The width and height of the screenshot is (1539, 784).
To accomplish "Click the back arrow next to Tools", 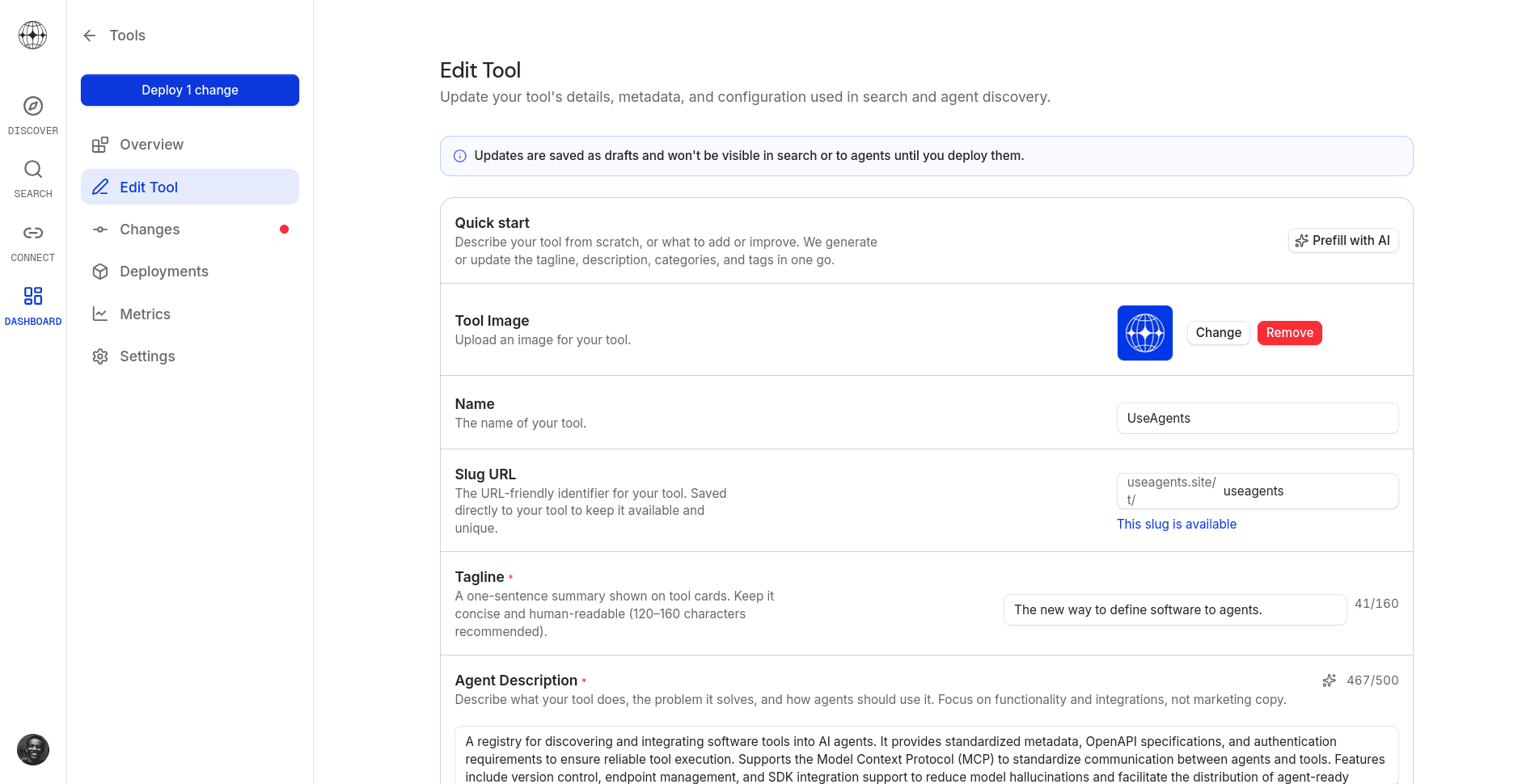I will coord(89,36).
